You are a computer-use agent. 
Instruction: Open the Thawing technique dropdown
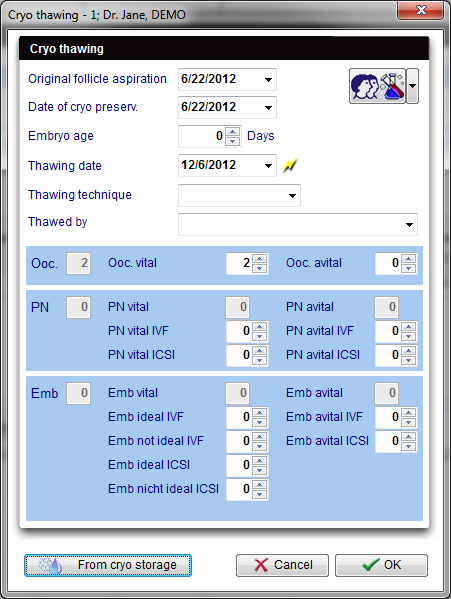[292, 196]
